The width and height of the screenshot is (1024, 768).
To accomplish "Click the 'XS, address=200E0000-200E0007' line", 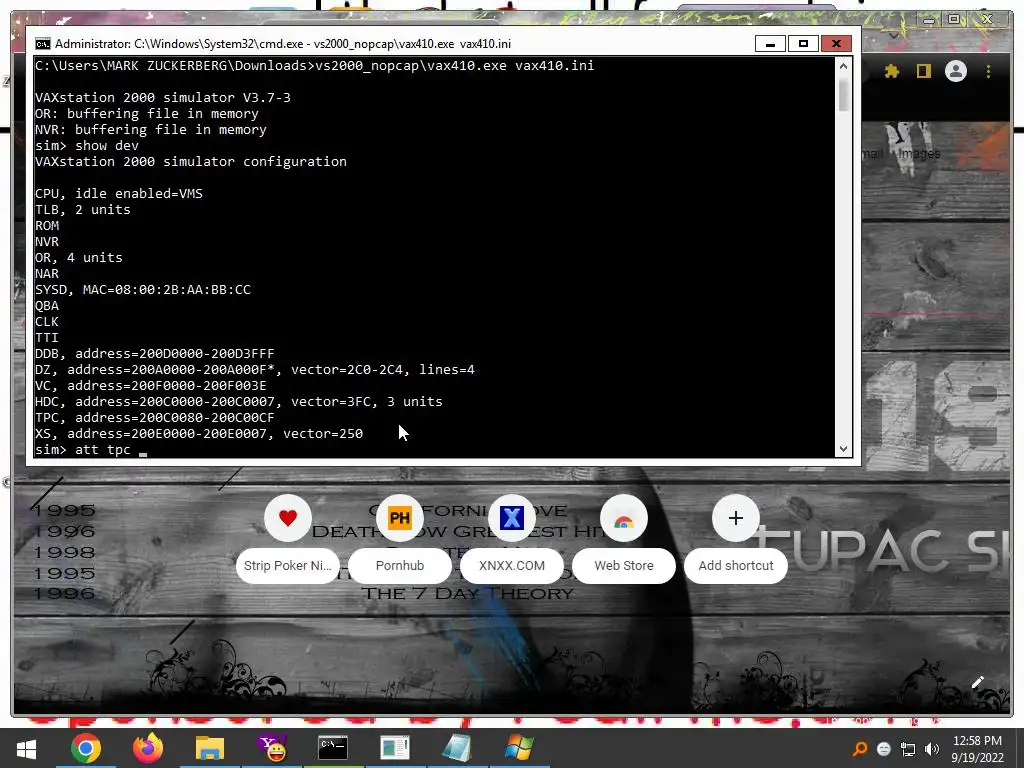I will click(x=199, y=433).
